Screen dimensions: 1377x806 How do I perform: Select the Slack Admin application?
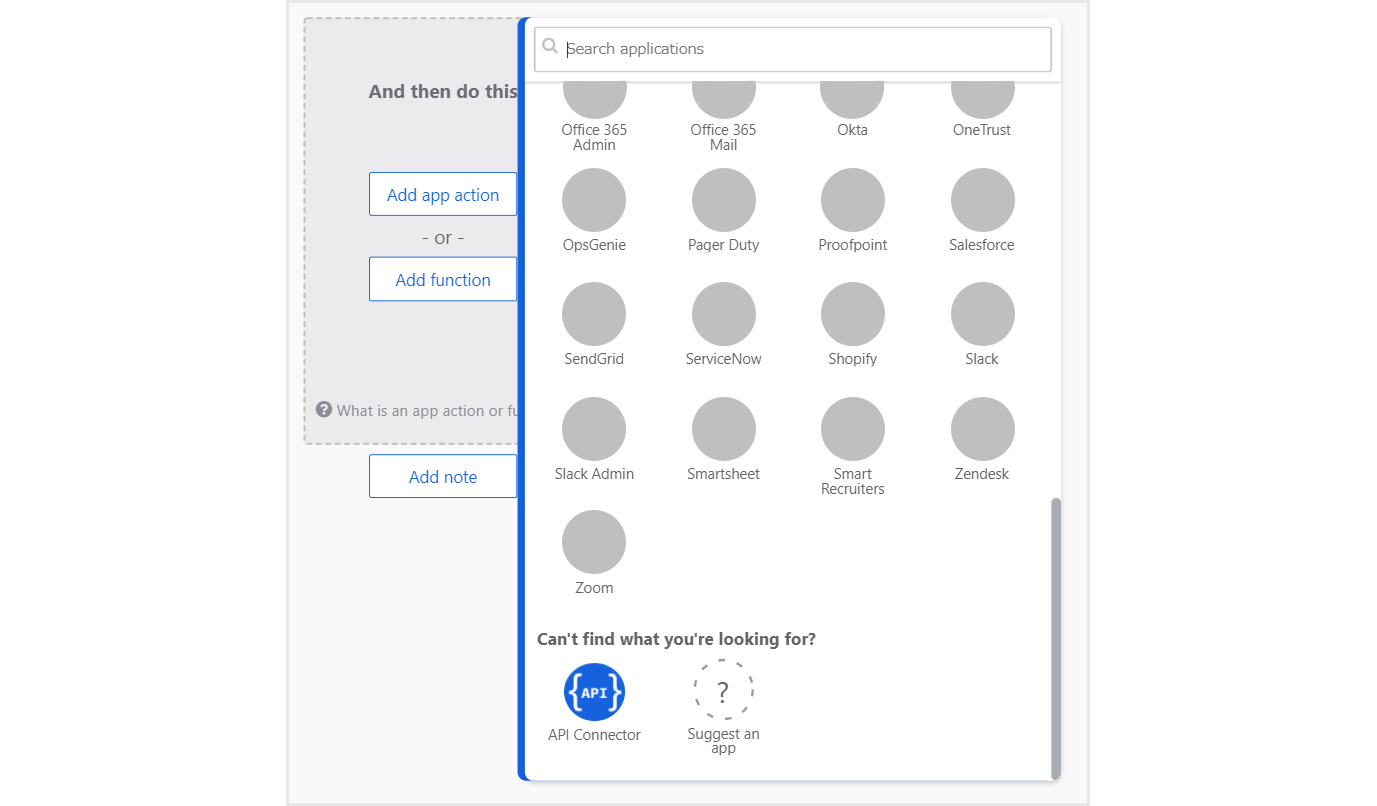click(x=594, y=429)
